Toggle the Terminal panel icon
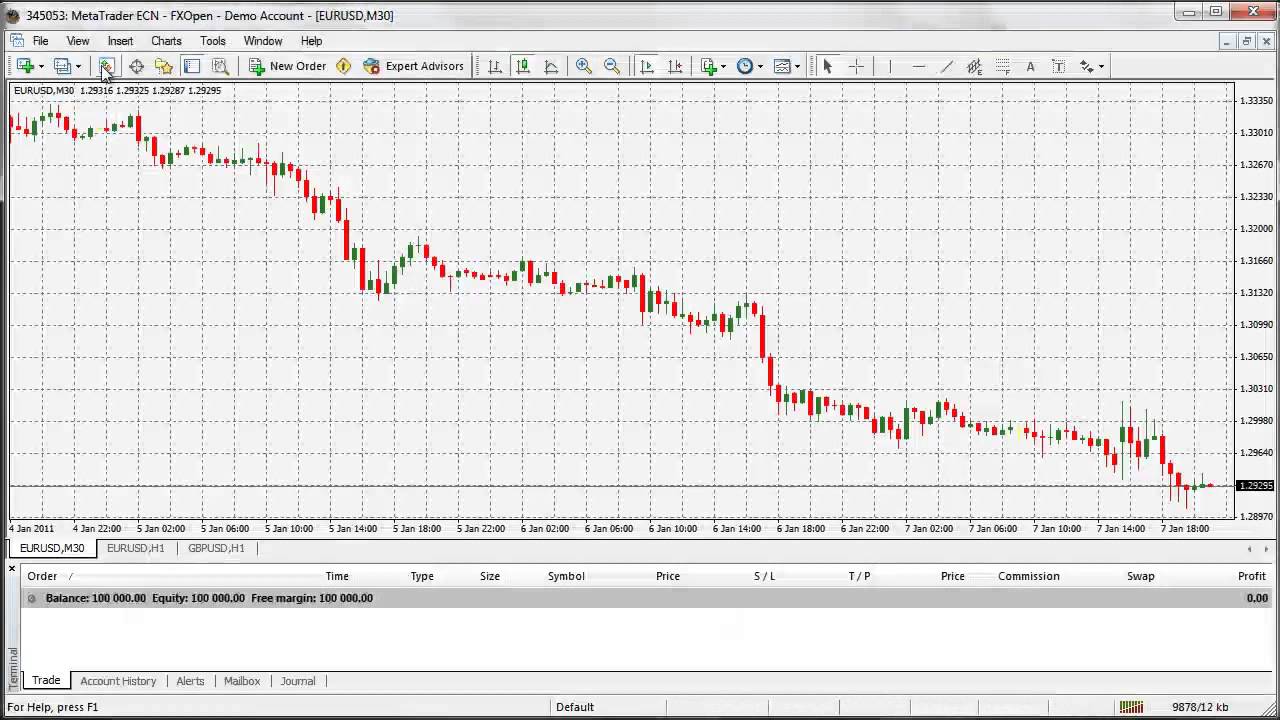 point(192,66)
